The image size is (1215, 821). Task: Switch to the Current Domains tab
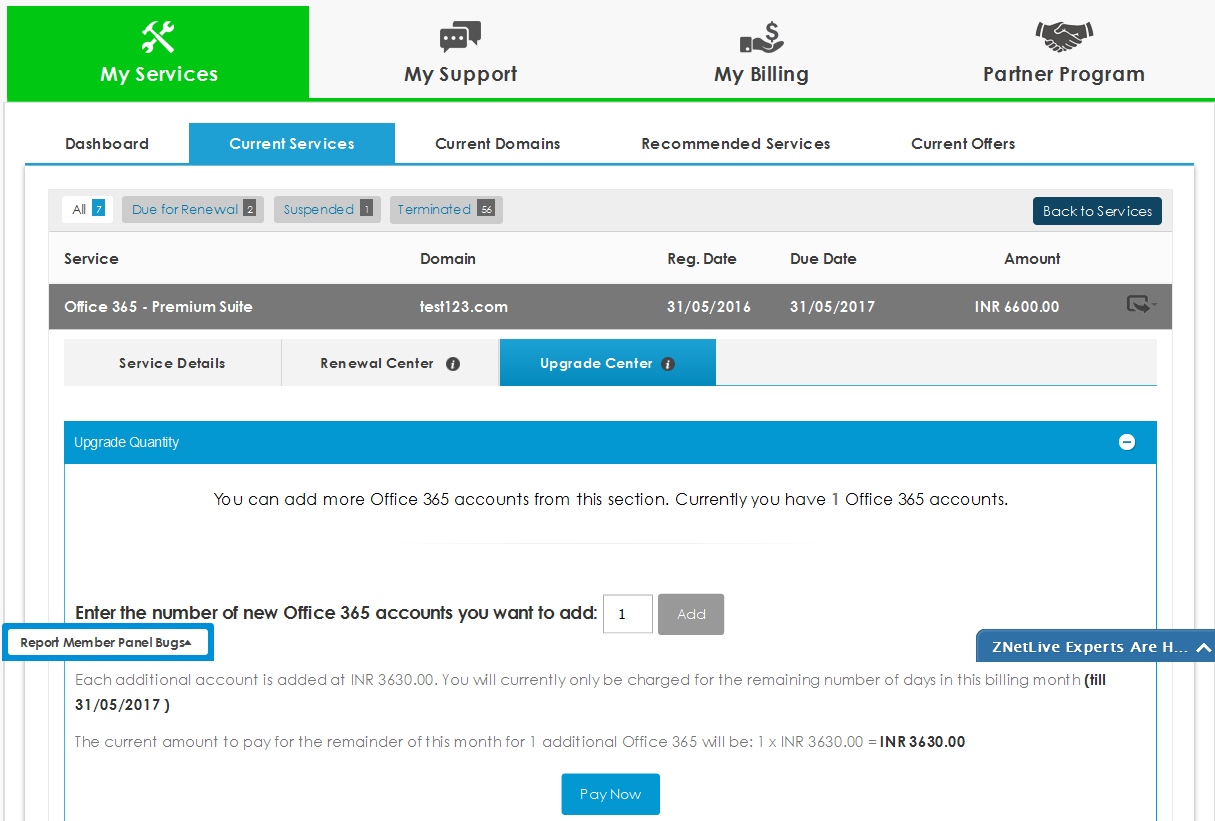click(x=497, y=143)
